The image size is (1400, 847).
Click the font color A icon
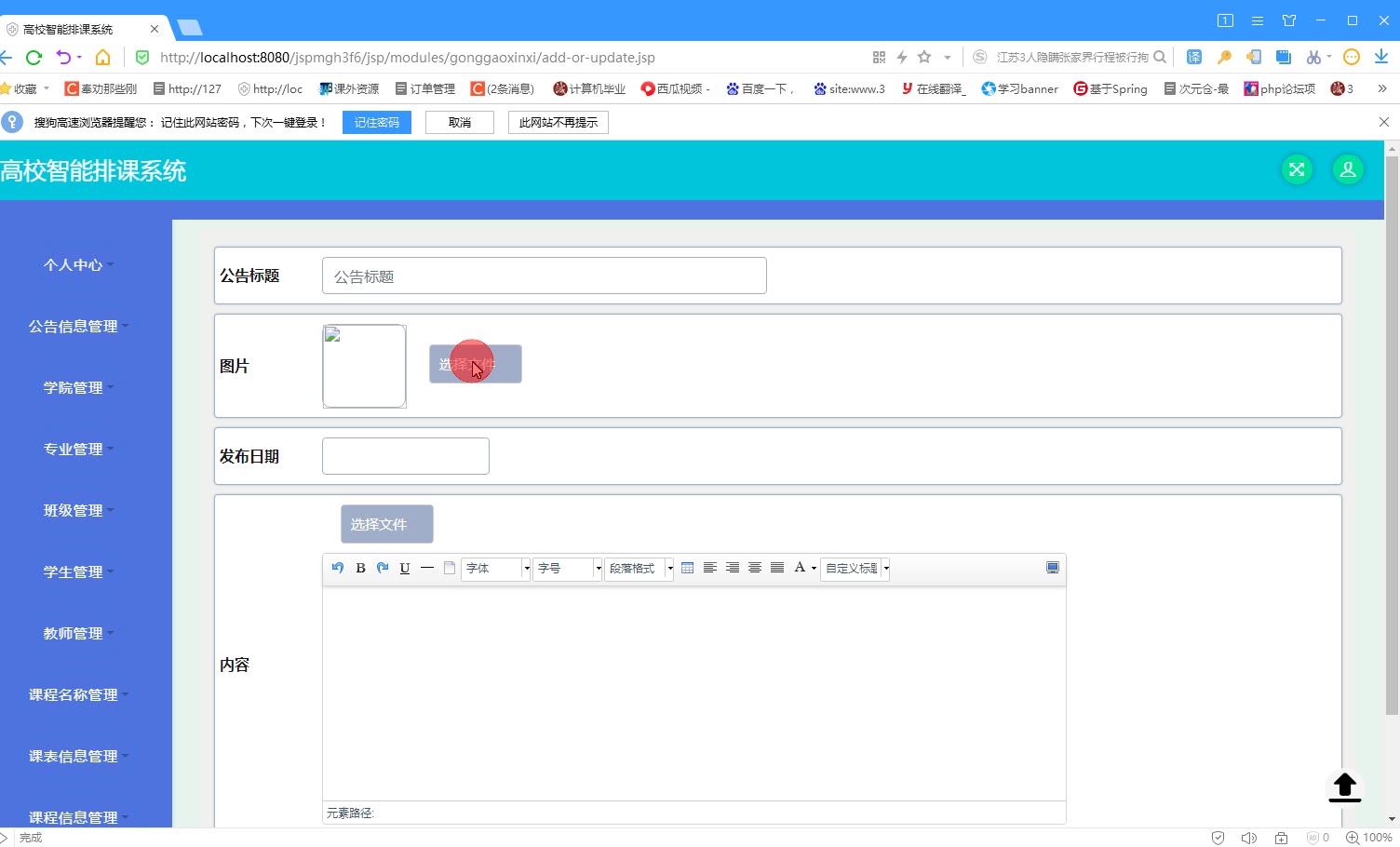point(800,568)
